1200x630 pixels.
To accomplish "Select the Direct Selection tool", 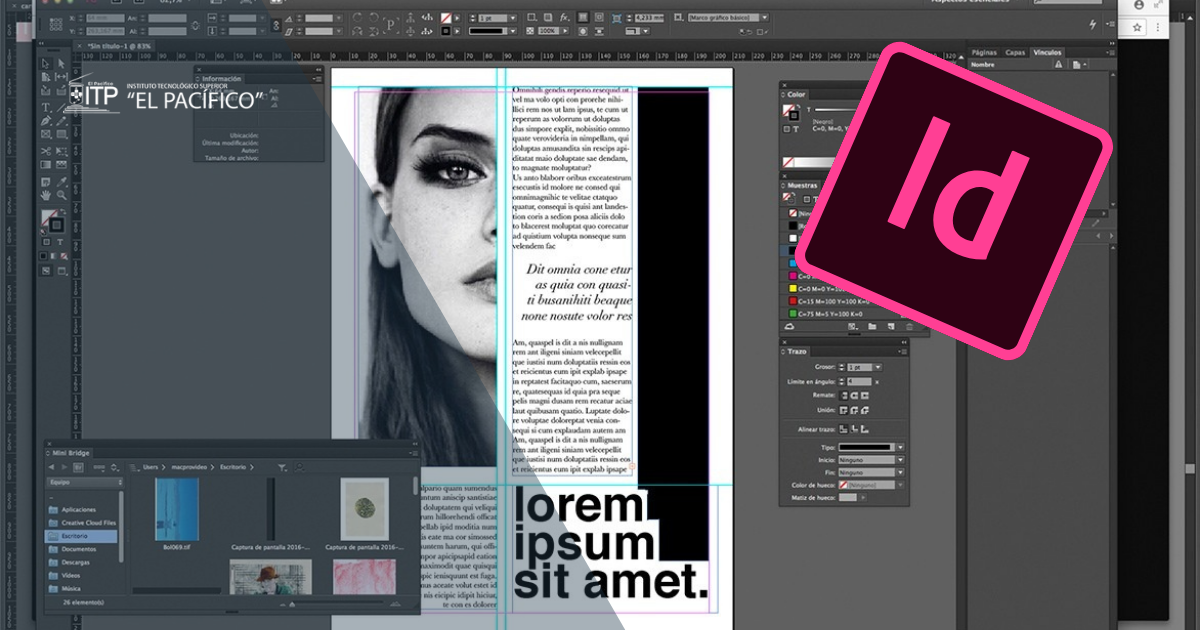I will 60,64.
